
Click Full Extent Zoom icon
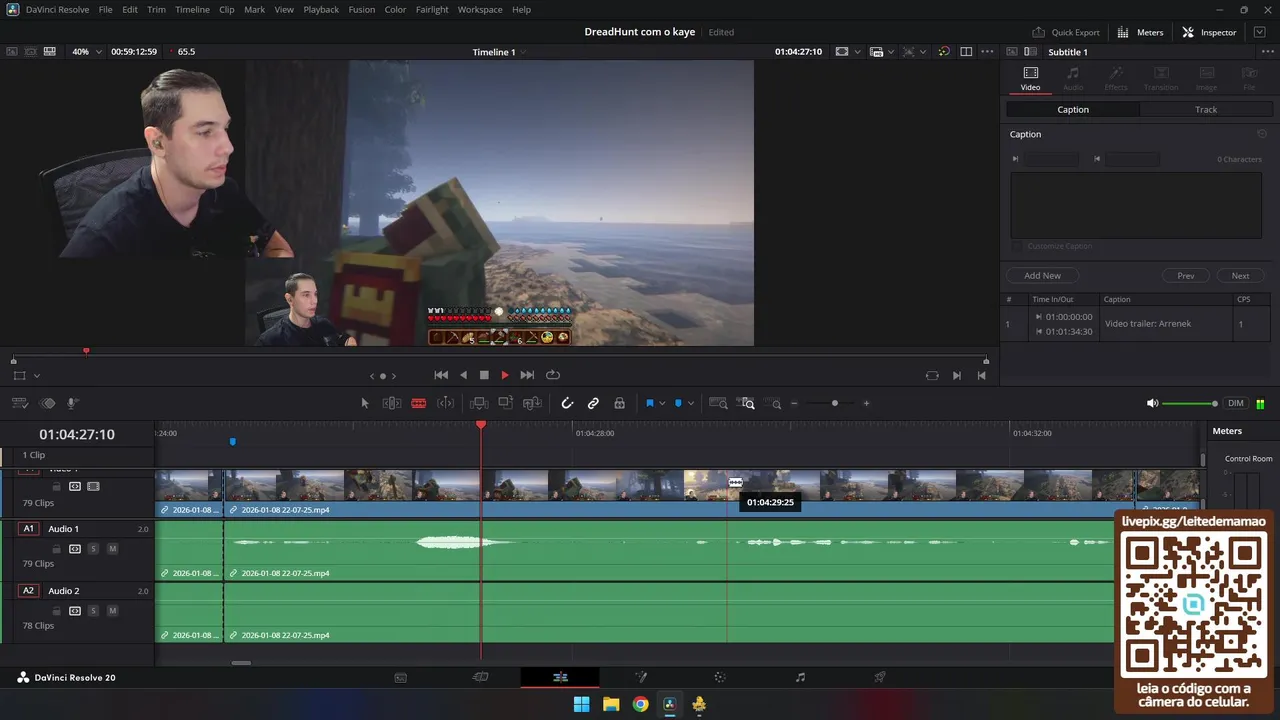[x=718, y=403]
